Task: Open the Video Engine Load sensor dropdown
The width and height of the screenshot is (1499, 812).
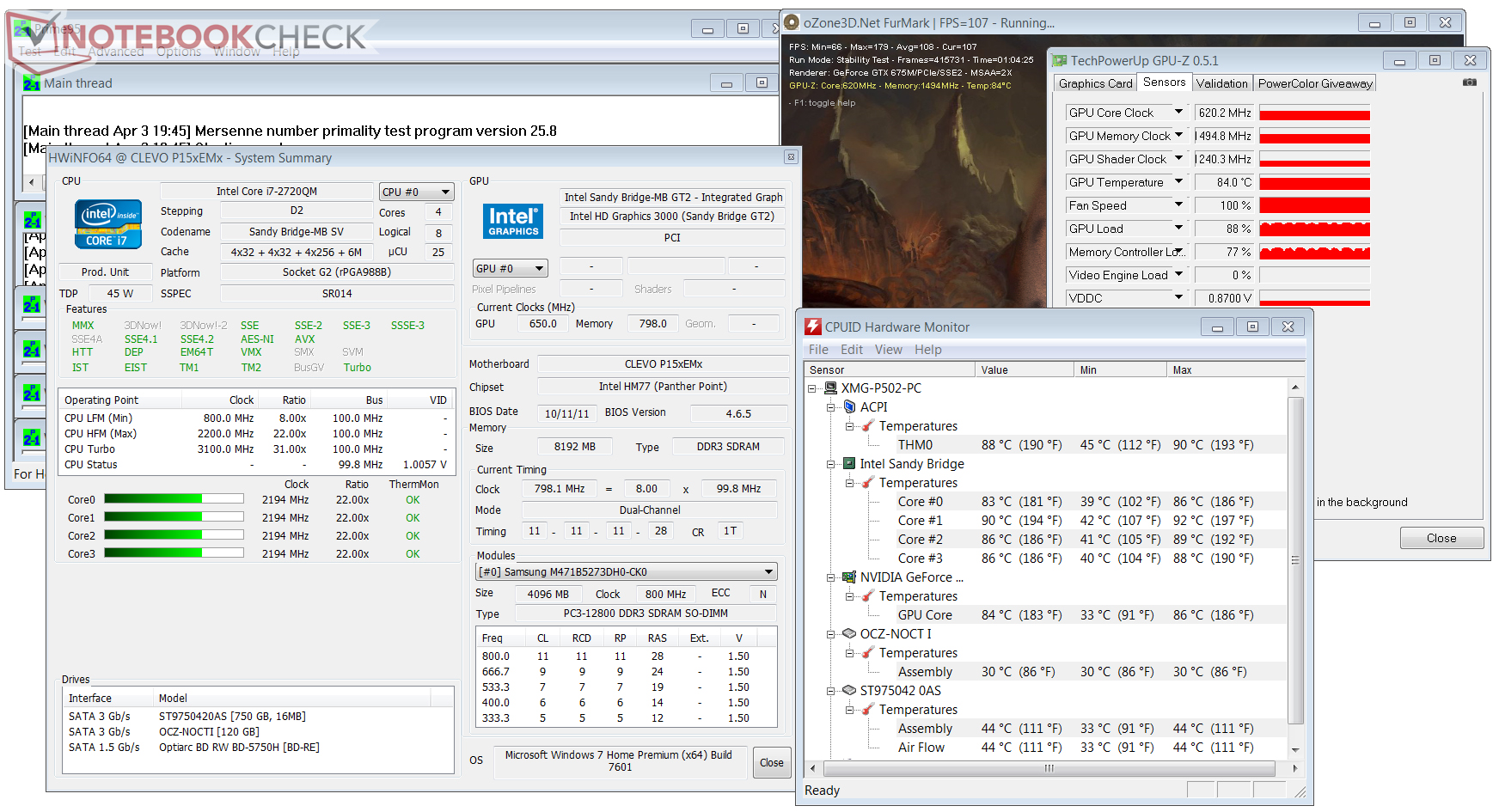Action: click(x=1178, y=275)
